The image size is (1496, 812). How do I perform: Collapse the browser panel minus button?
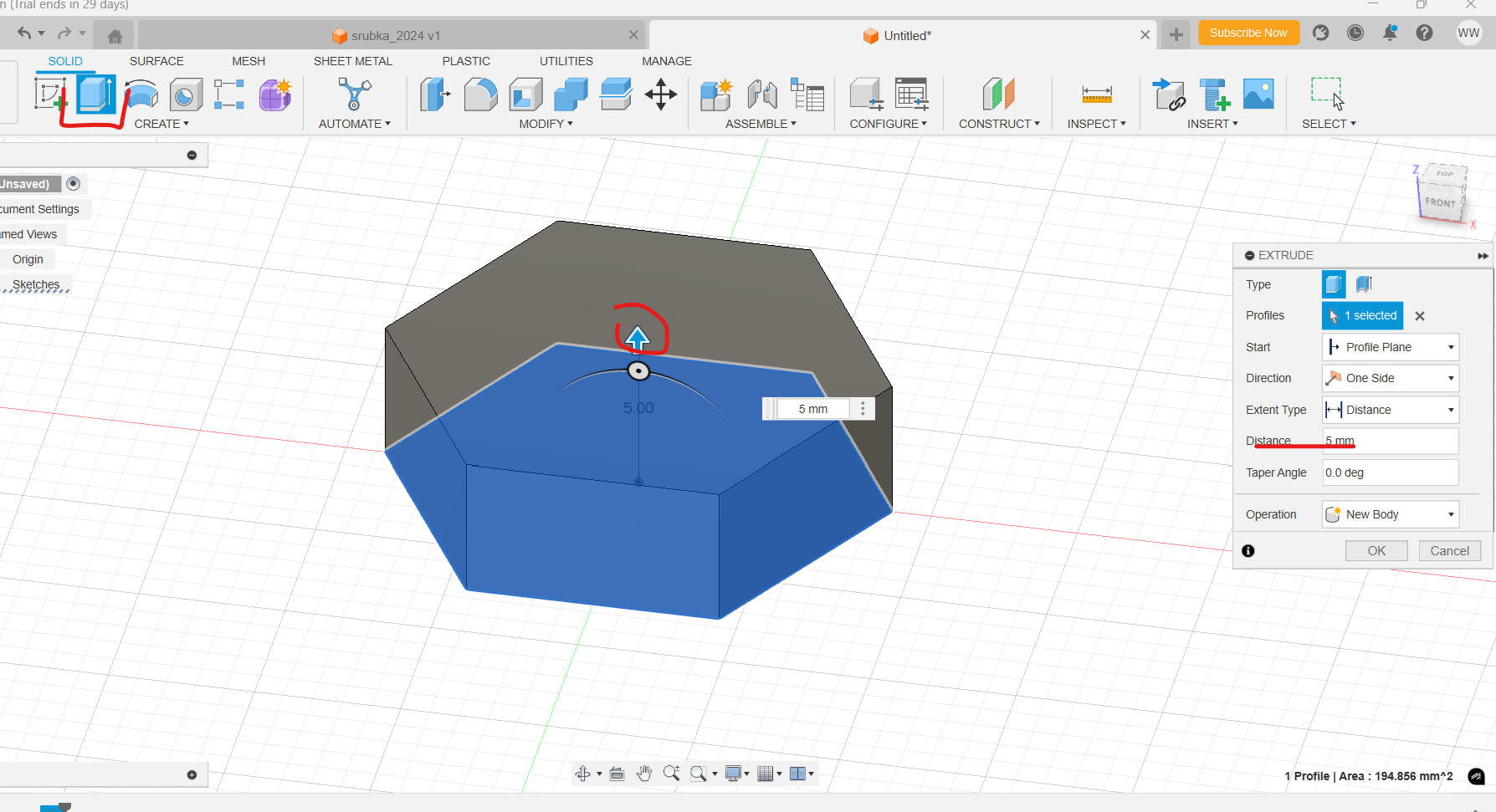tap(192, 156)
